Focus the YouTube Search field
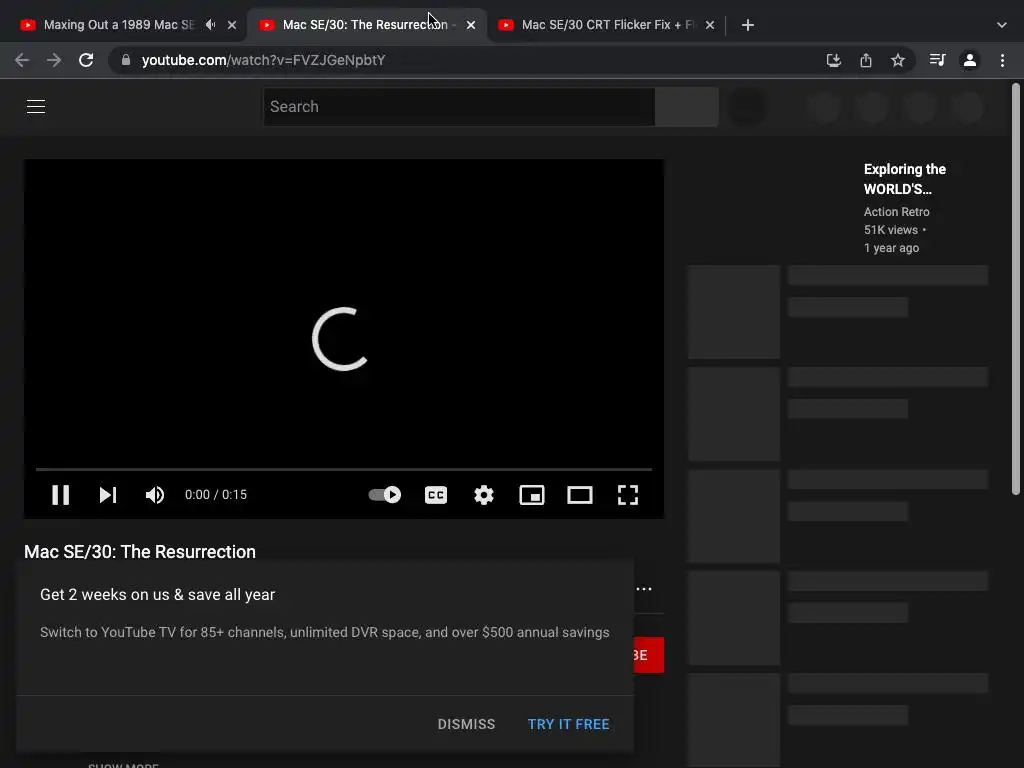 (458, 106)
